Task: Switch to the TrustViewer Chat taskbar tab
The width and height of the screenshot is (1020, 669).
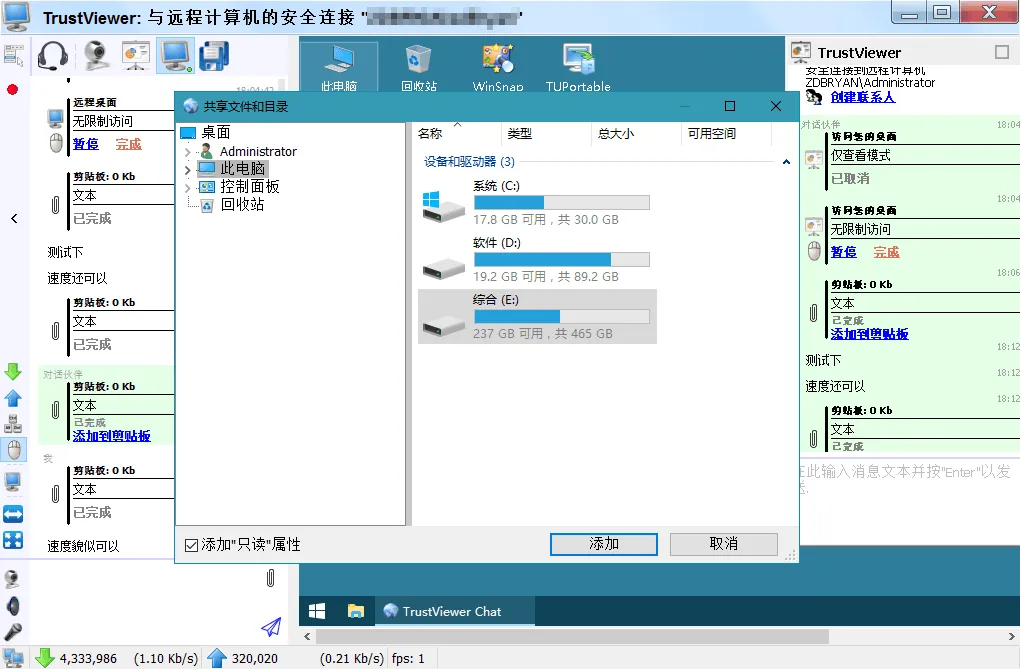Action: coord(455,610)
